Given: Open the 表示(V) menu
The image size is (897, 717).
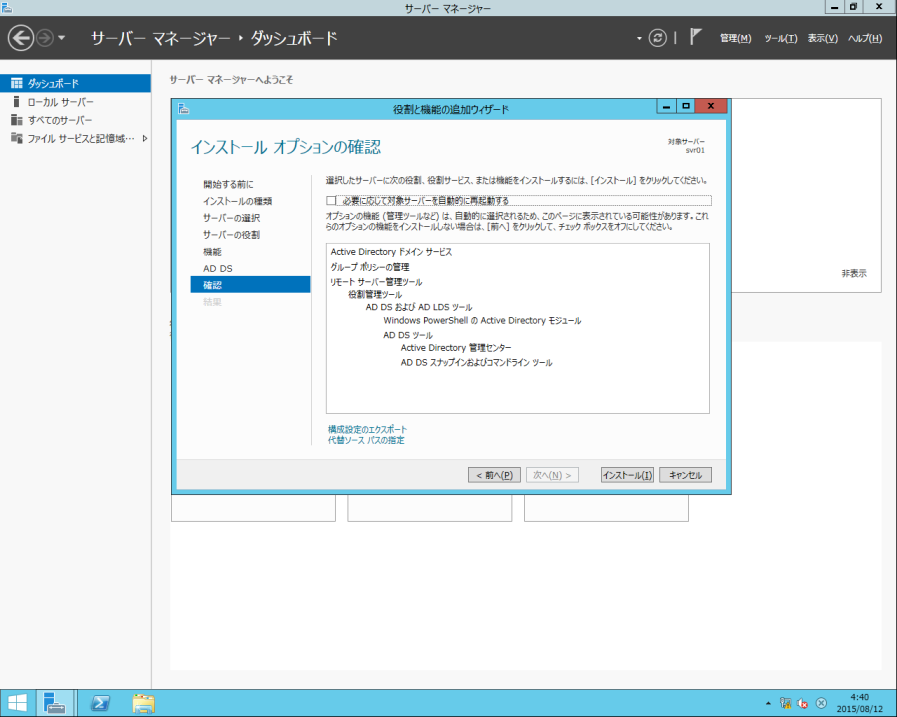Looking at the screenshot, I should (823, 38).
